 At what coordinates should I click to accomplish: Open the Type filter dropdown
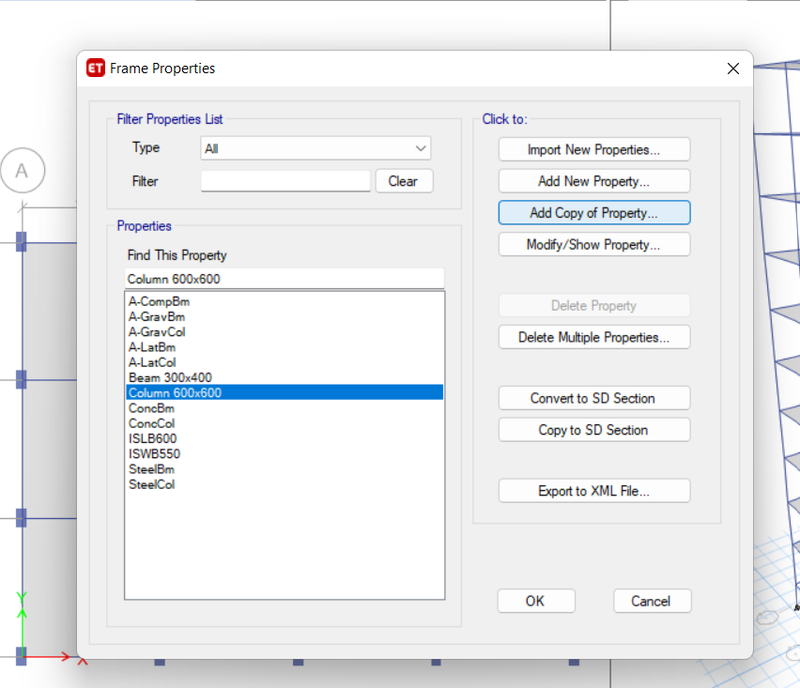pos(316,149)
